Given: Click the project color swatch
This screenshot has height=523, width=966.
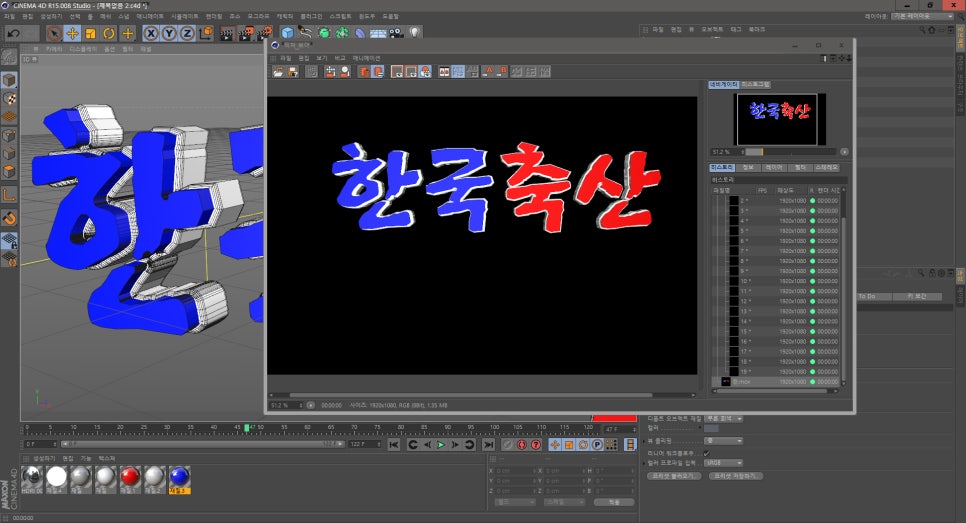Looking at the screenshot, I should coord(711,428).
